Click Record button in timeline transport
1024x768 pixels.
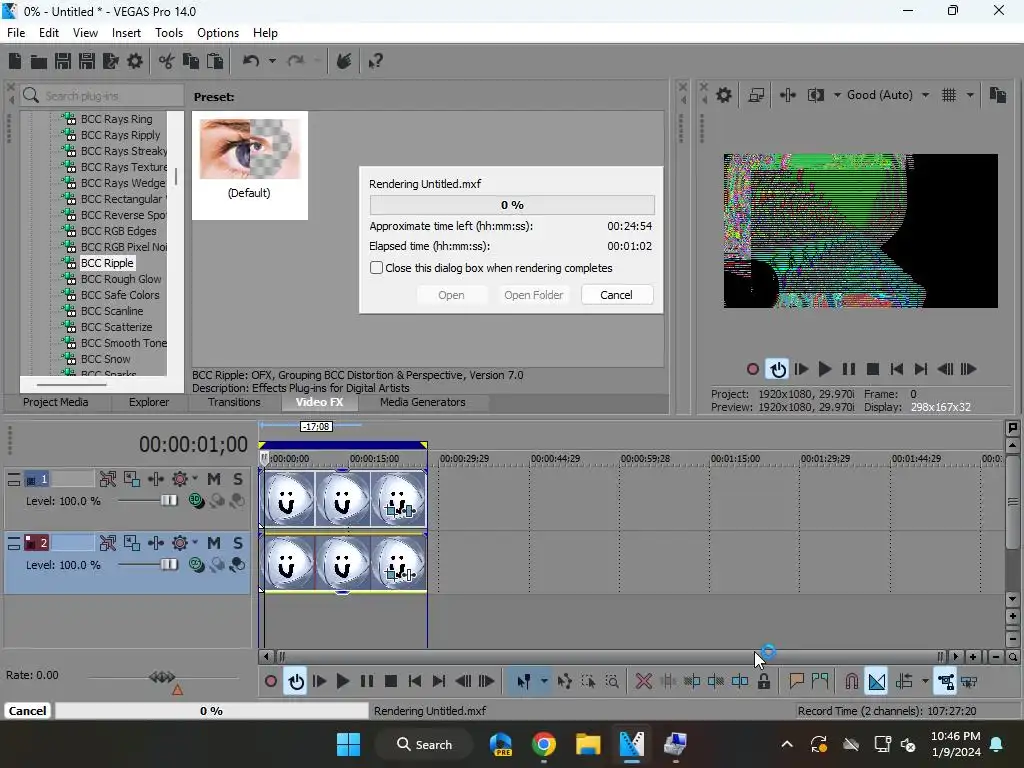[270, 682]
